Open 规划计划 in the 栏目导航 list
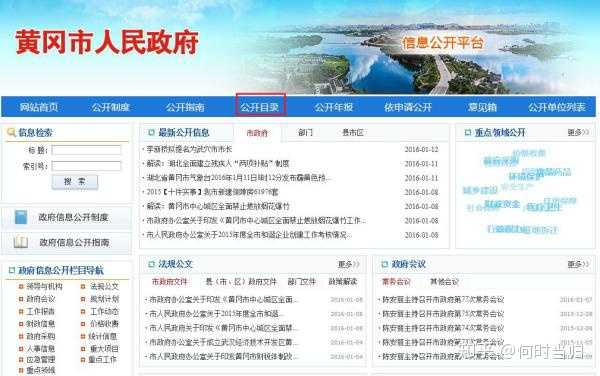Screen dimensions: 600x376 [x=104, y=299]
